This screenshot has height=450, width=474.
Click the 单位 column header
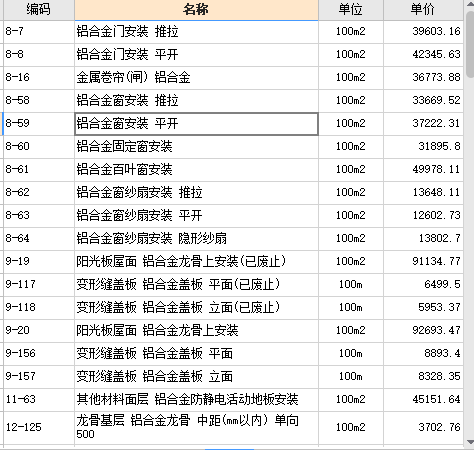pyautogui.click(x=351, y=10)
